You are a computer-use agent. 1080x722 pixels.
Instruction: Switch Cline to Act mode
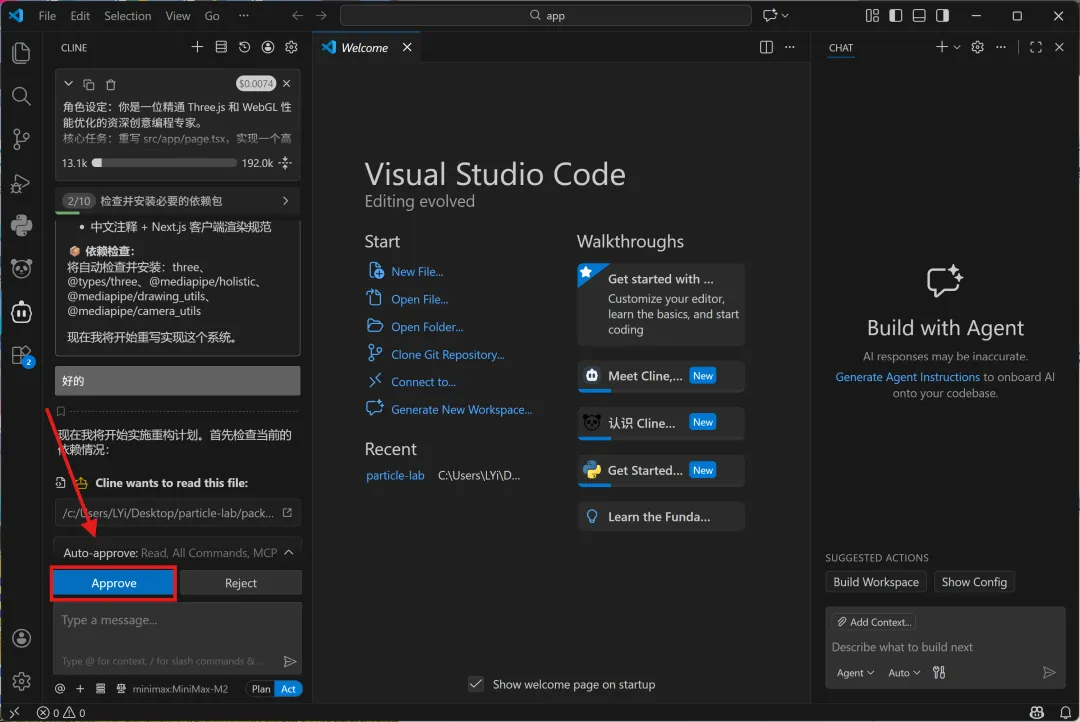click(288, 689)
